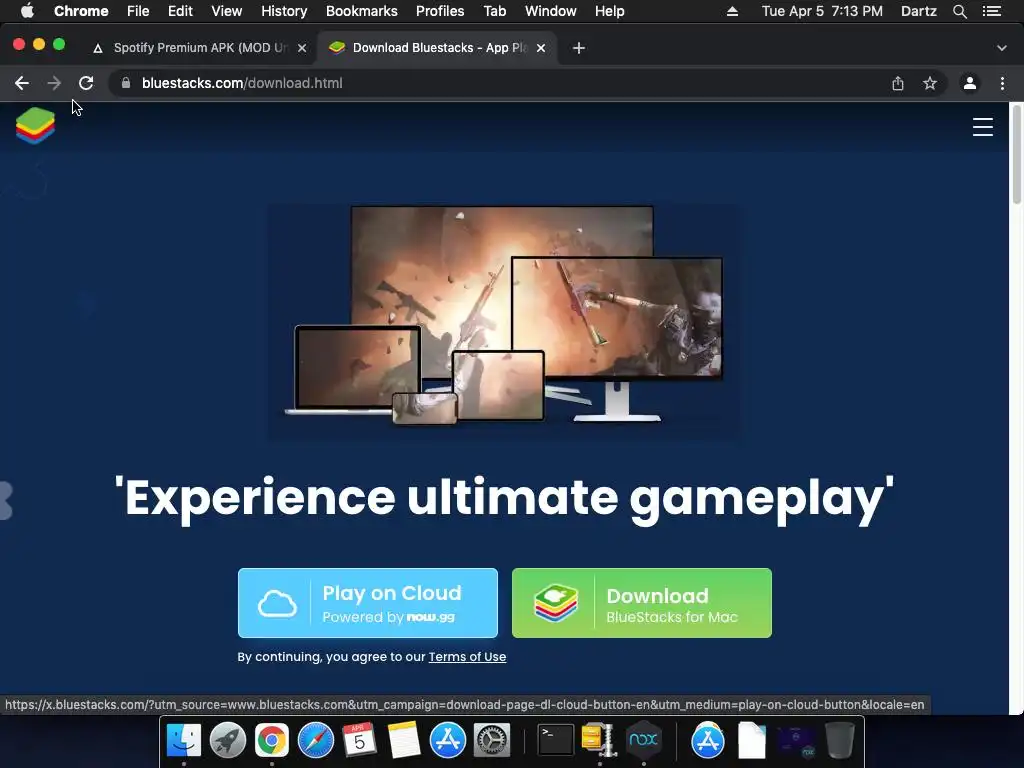Open the Apple menu

27,11
